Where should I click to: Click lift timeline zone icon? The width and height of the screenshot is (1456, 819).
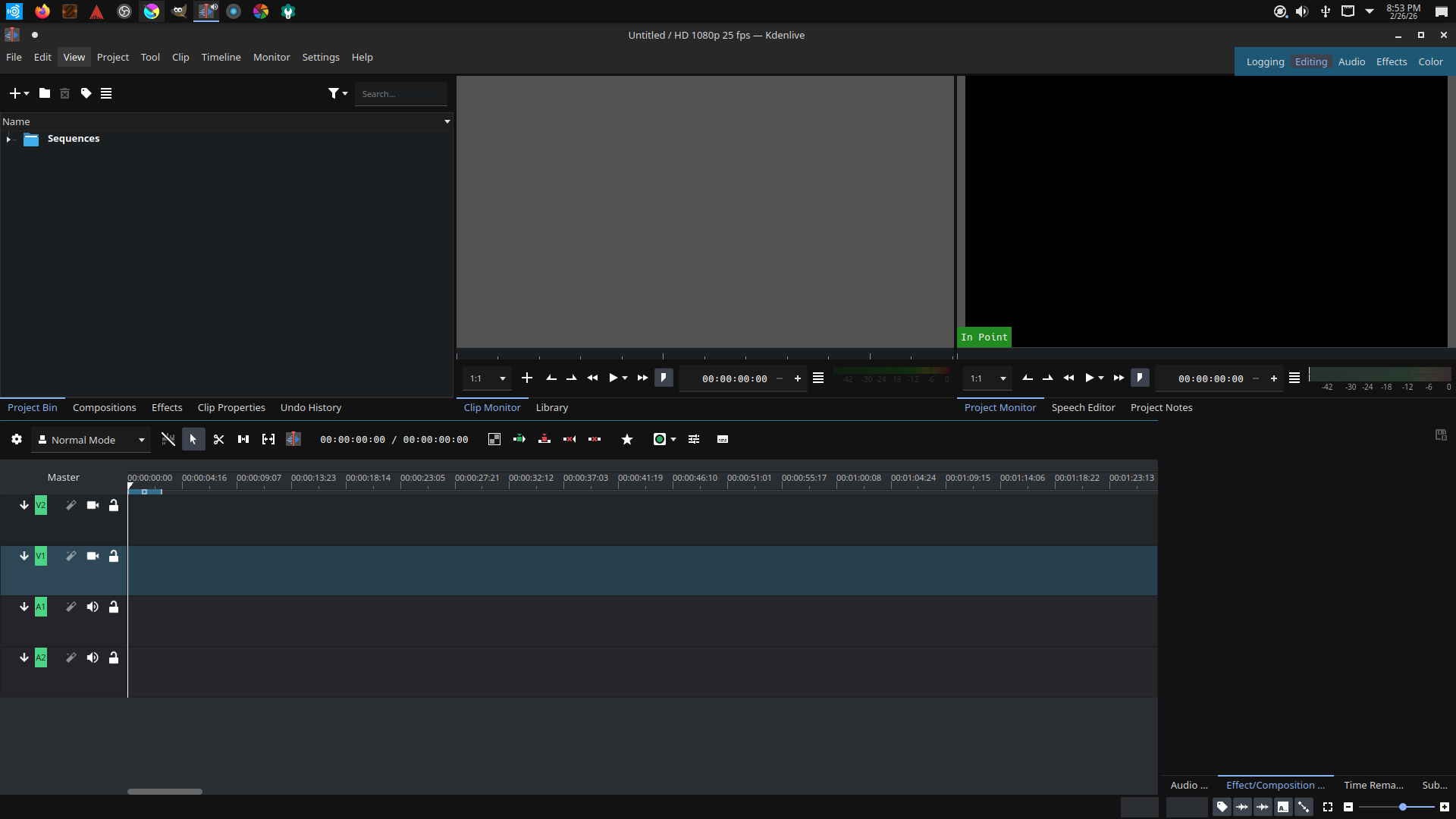[595, 440]
